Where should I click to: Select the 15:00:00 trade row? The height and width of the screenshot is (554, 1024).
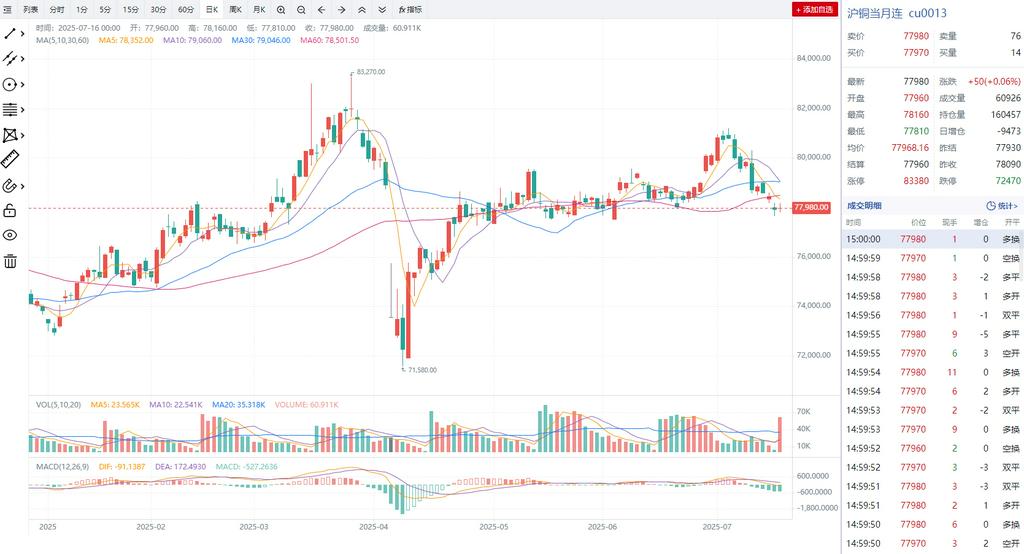(933, 239)
